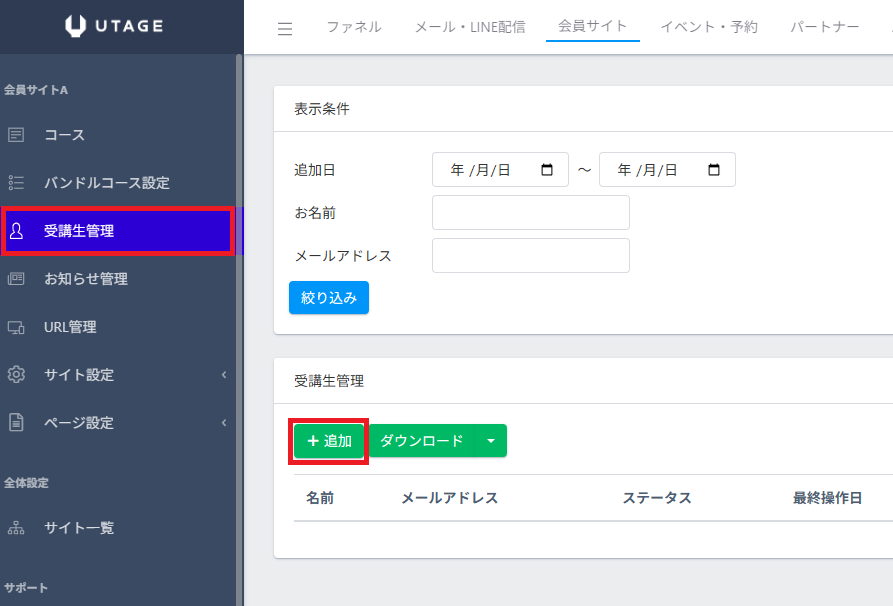Image resolution: width=893 pixels, height=606 pixels.
Task: Open the start date calendar picker
Action: 547,170
